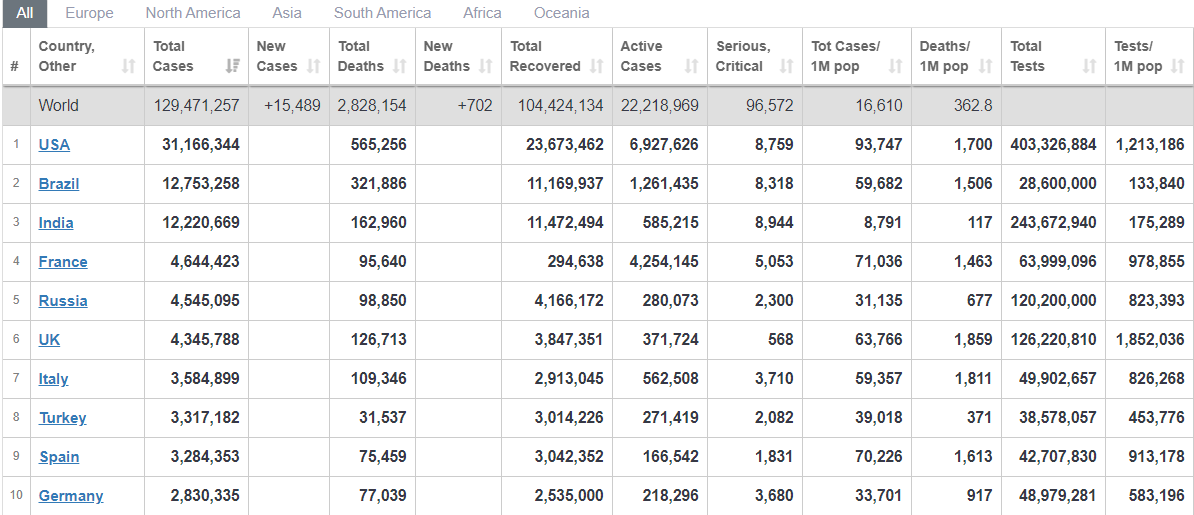
Task: Click the Total Recovered header label
Action: (x=545, y=56)
